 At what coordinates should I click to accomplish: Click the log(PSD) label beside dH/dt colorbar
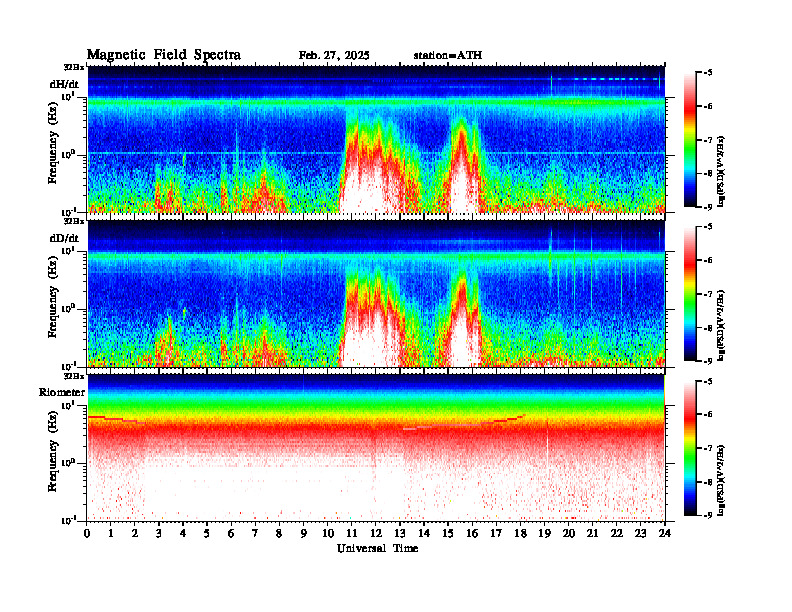point(721,172)
